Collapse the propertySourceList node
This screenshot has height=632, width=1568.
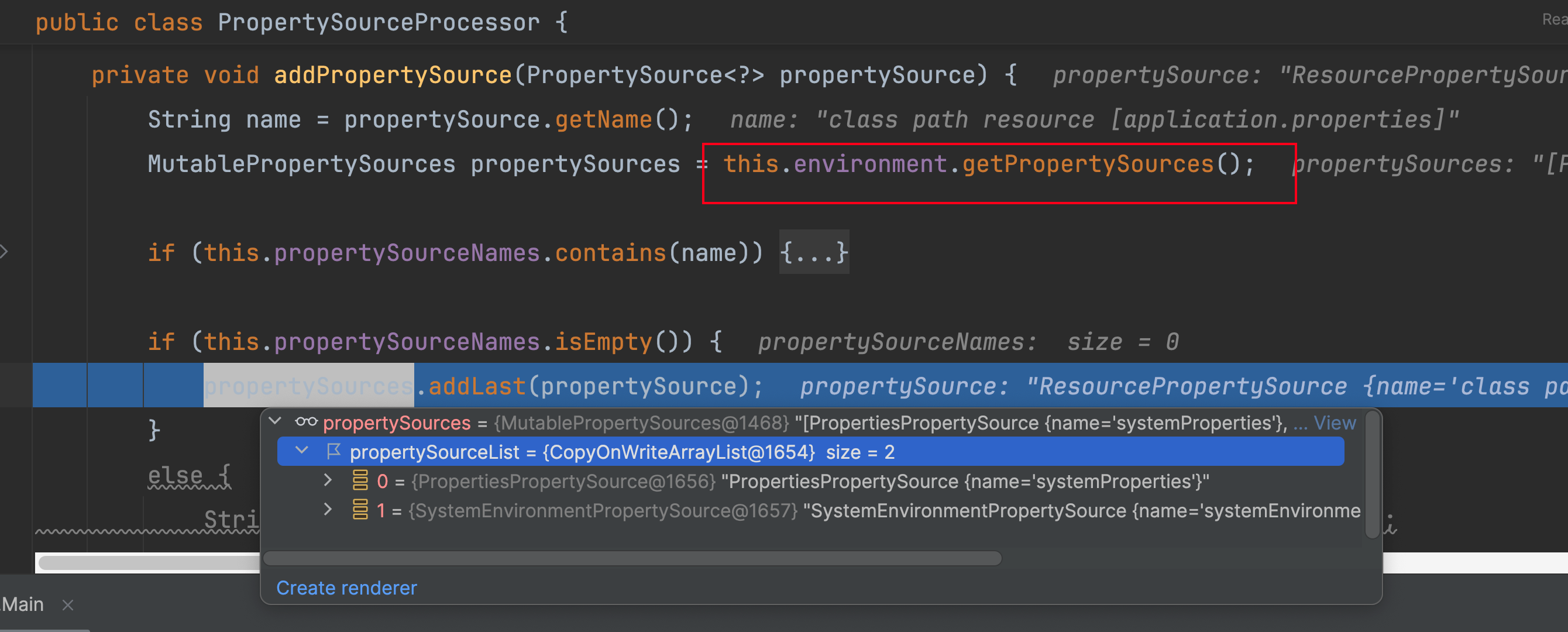pos(302,451)
